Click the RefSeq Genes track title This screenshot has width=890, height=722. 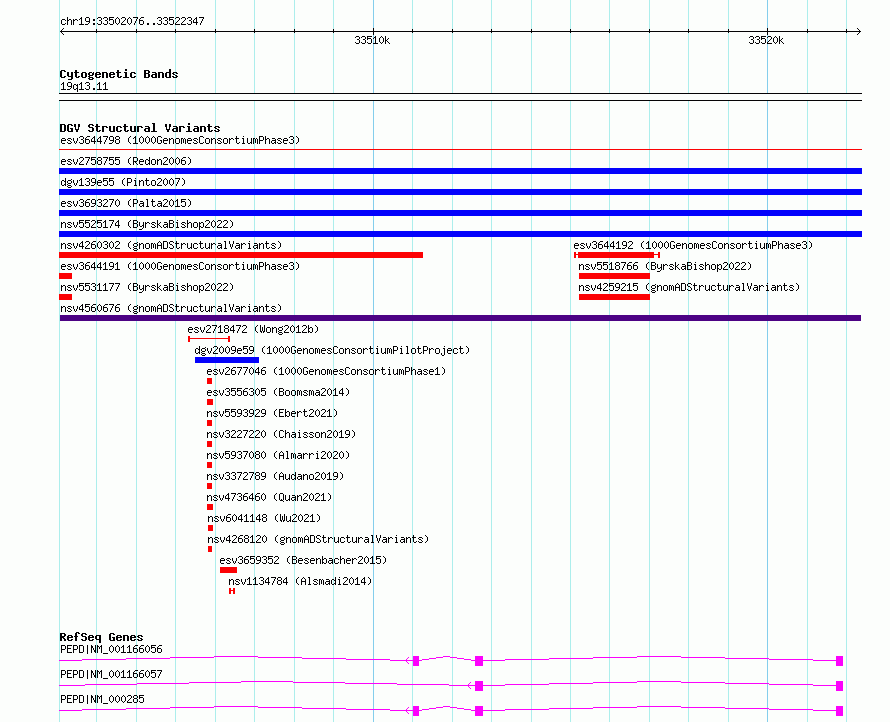pos(102,637)
